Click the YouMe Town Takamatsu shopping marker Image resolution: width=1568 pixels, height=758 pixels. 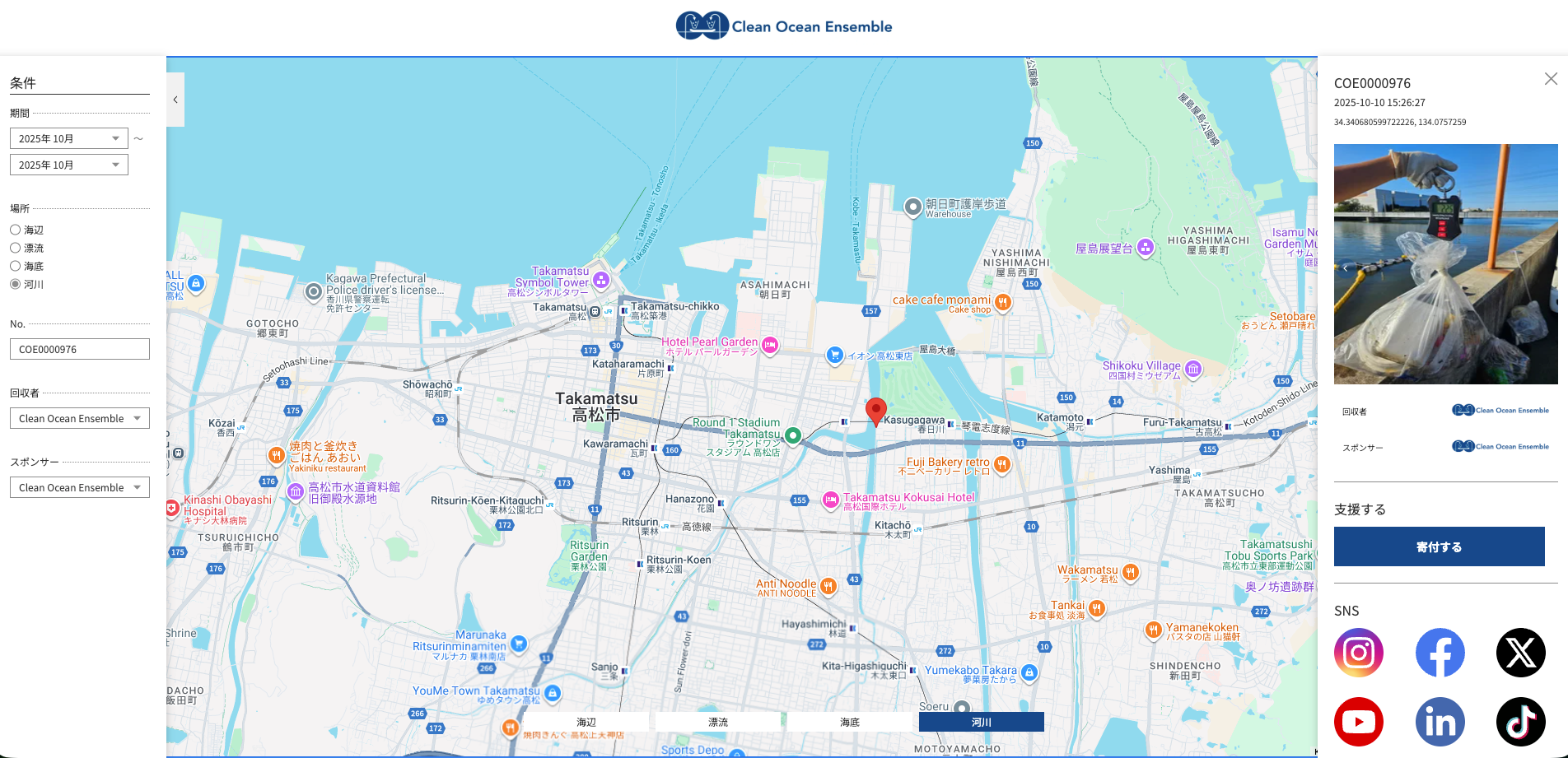pyautogui.click(x=553, y=693)
